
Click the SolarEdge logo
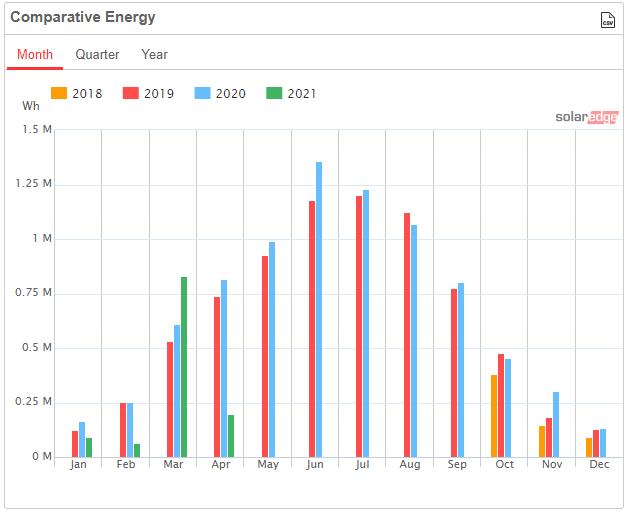[586, 117]
